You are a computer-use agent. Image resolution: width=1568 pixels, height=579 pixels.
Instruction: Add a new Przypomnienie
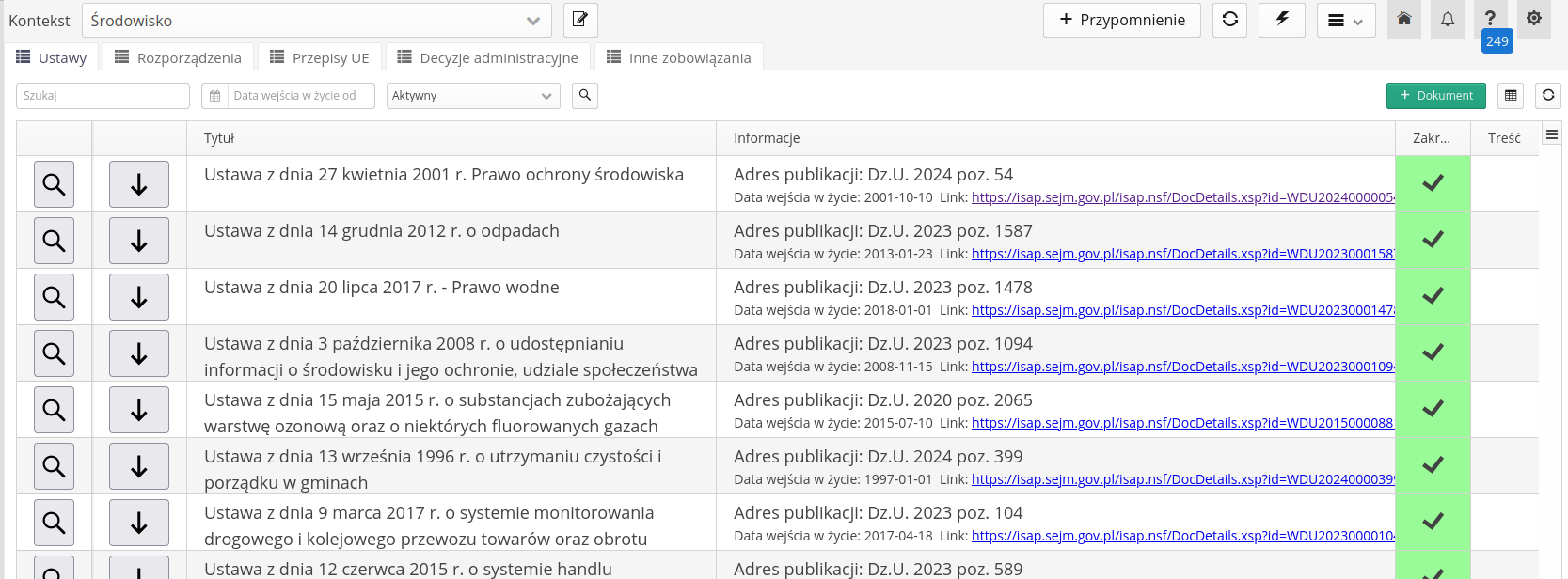click(1121, 20)
